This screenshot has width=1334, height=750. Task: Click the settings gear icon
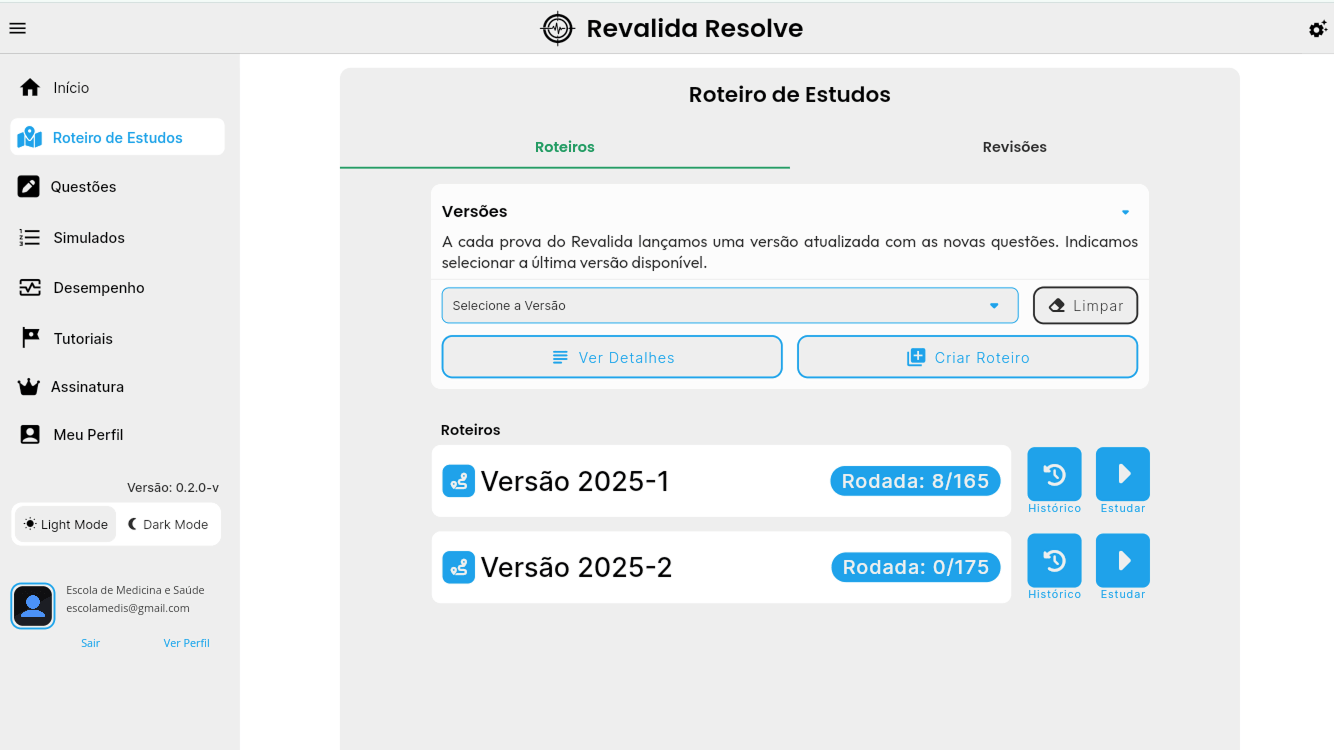pos(1318,29)
